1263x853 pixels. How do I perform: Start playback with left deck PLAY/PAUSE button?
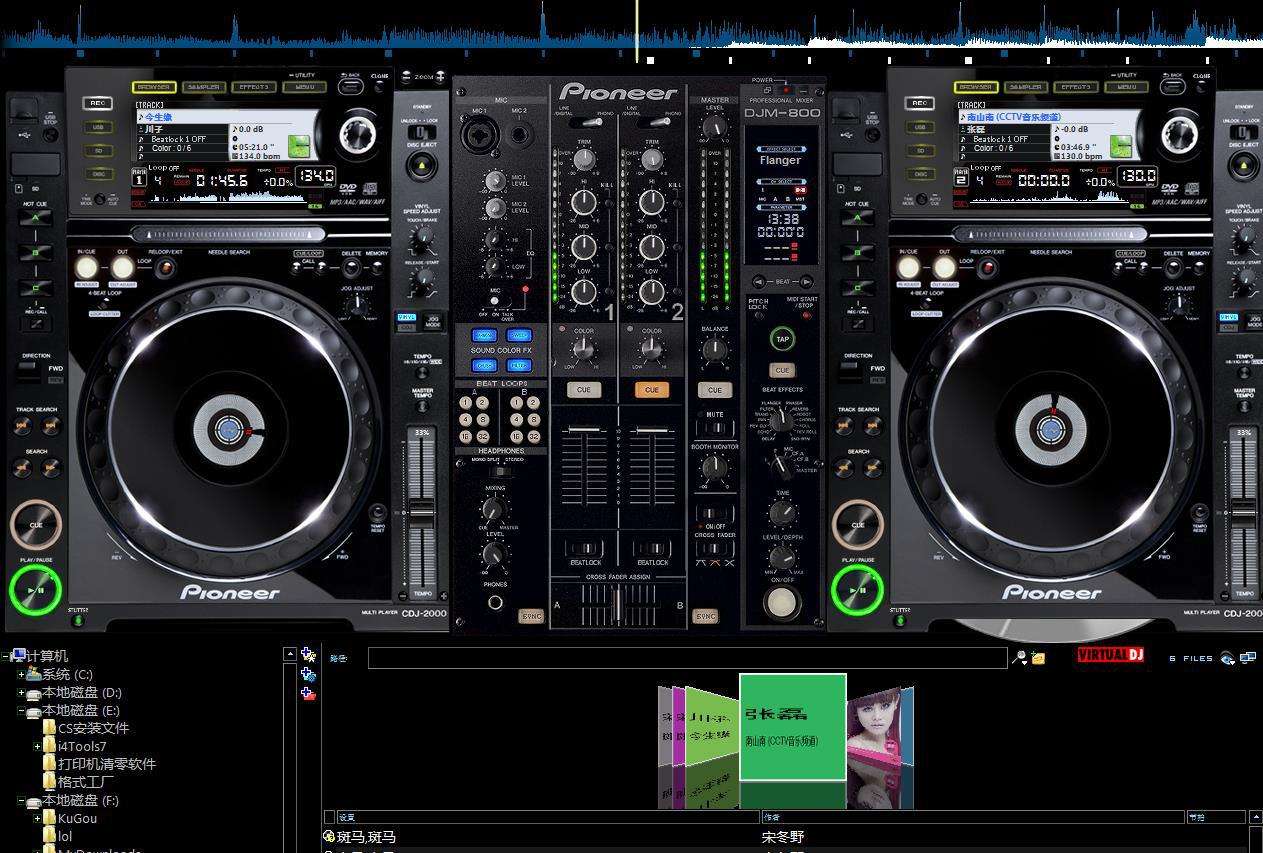click(x=35, y=591)
